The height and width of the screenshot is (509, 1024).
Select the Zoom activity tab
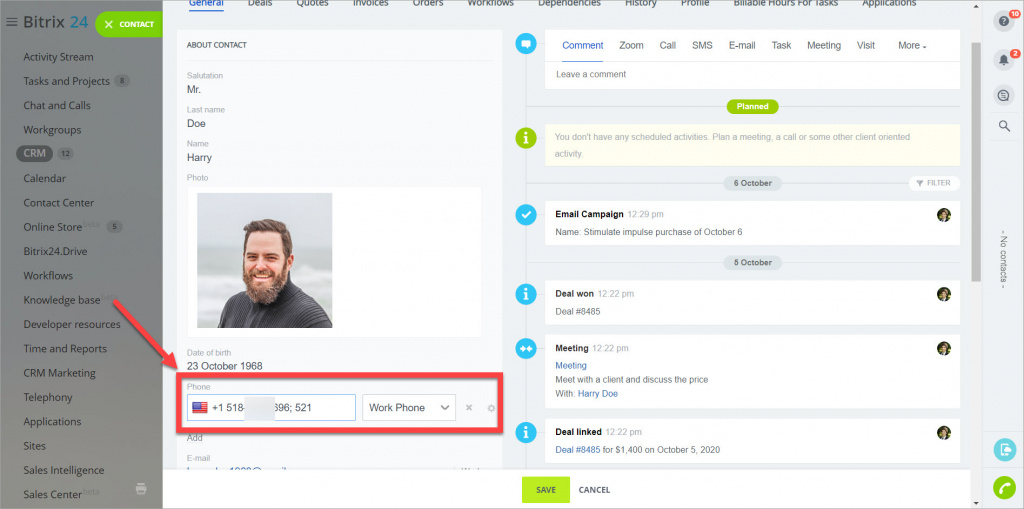coord(631,45)
